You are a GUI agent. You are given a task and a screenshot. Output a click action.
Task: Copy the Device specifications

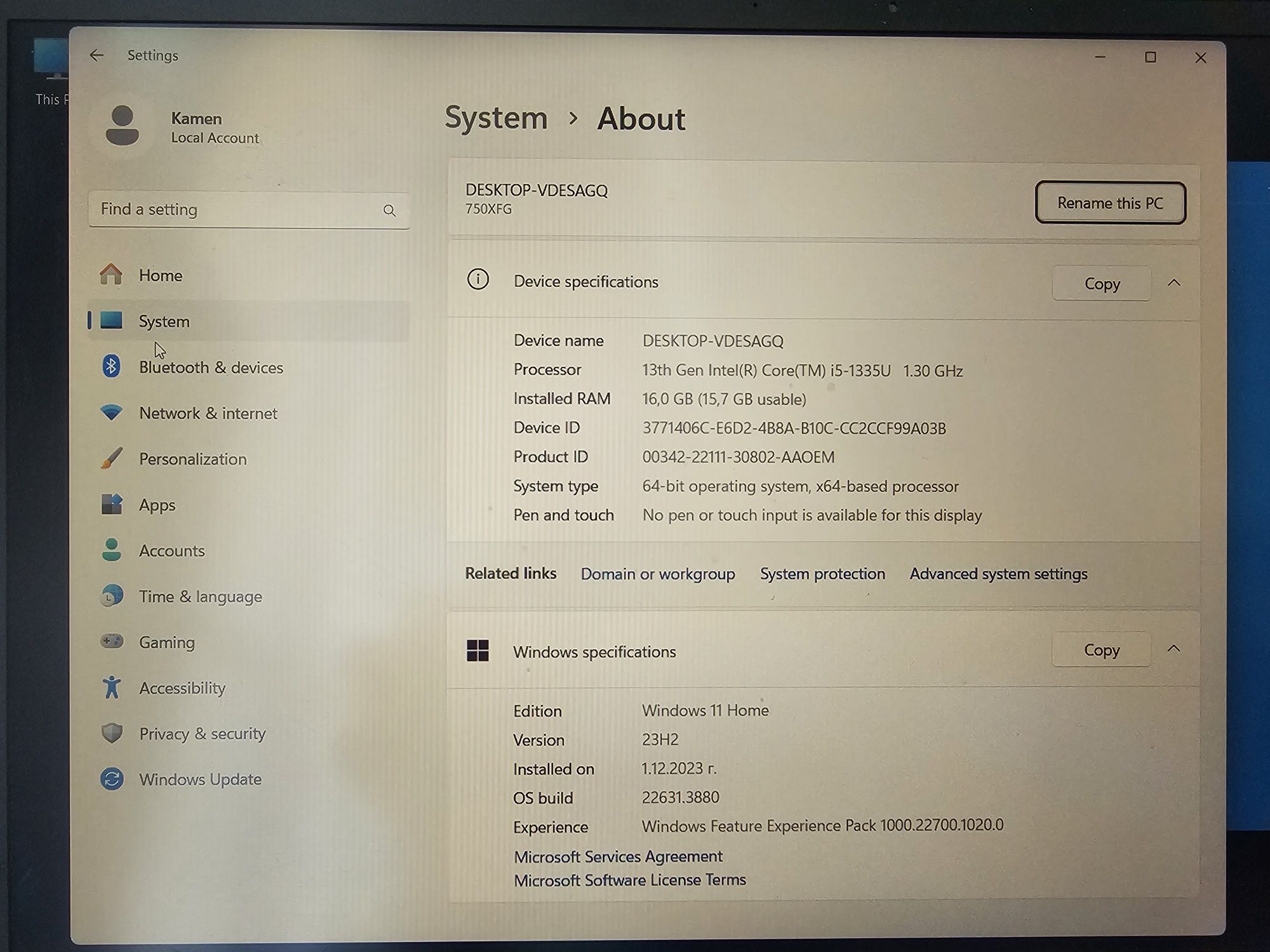1102,283
